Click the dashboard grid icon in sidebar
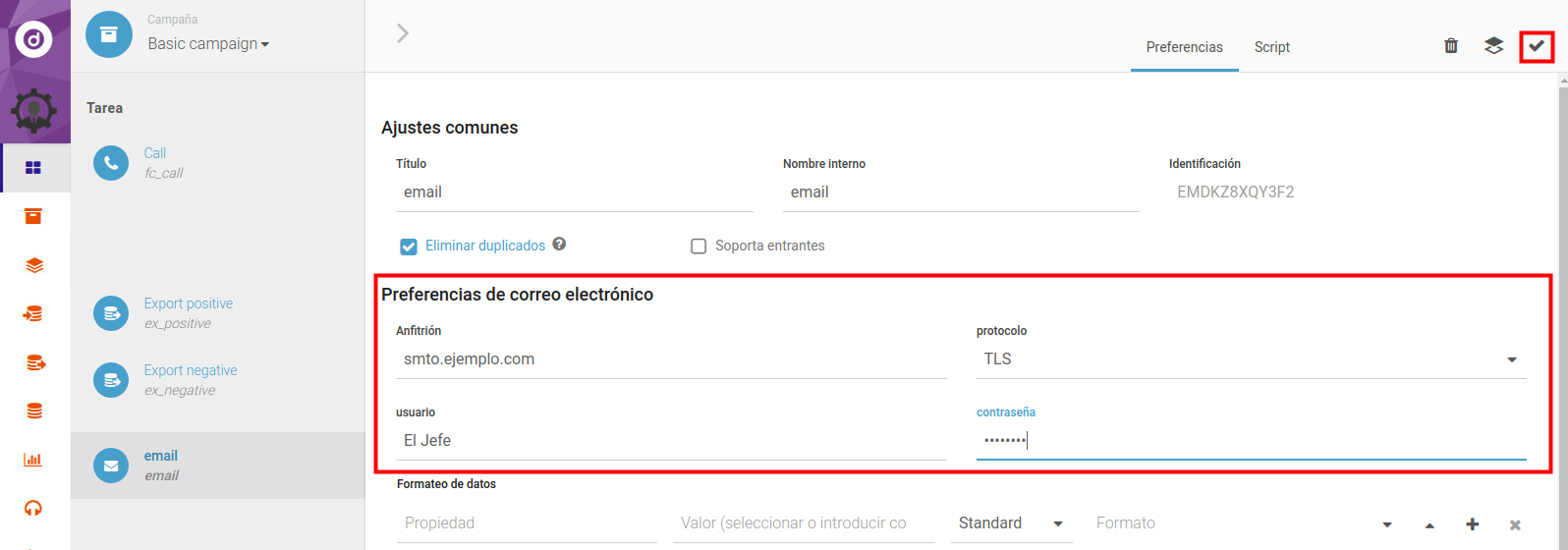The height and width of the screenshot is (550, 1568). point(33,168)
